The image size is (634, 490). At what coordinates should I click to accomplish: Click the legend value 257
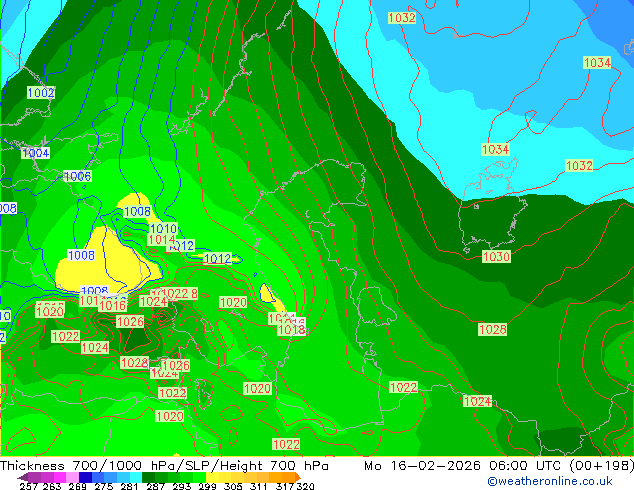[x=29, y=486]
